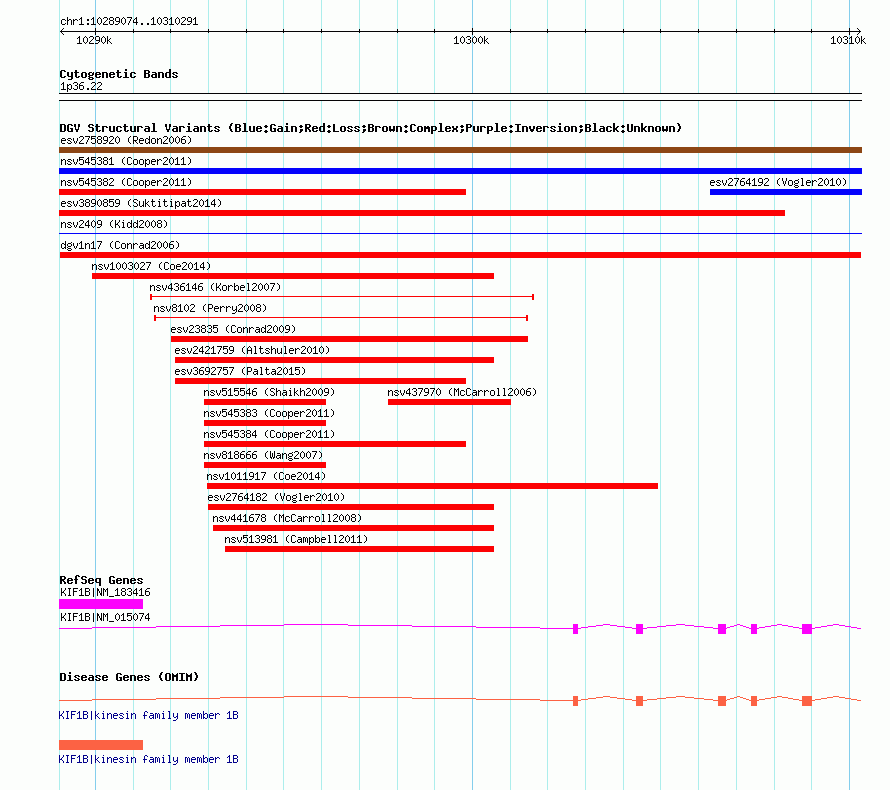890x790 pixels.
Task: Click the esv3890859 (Suktitipat2014) red bar
Action: tap(422, 213)
